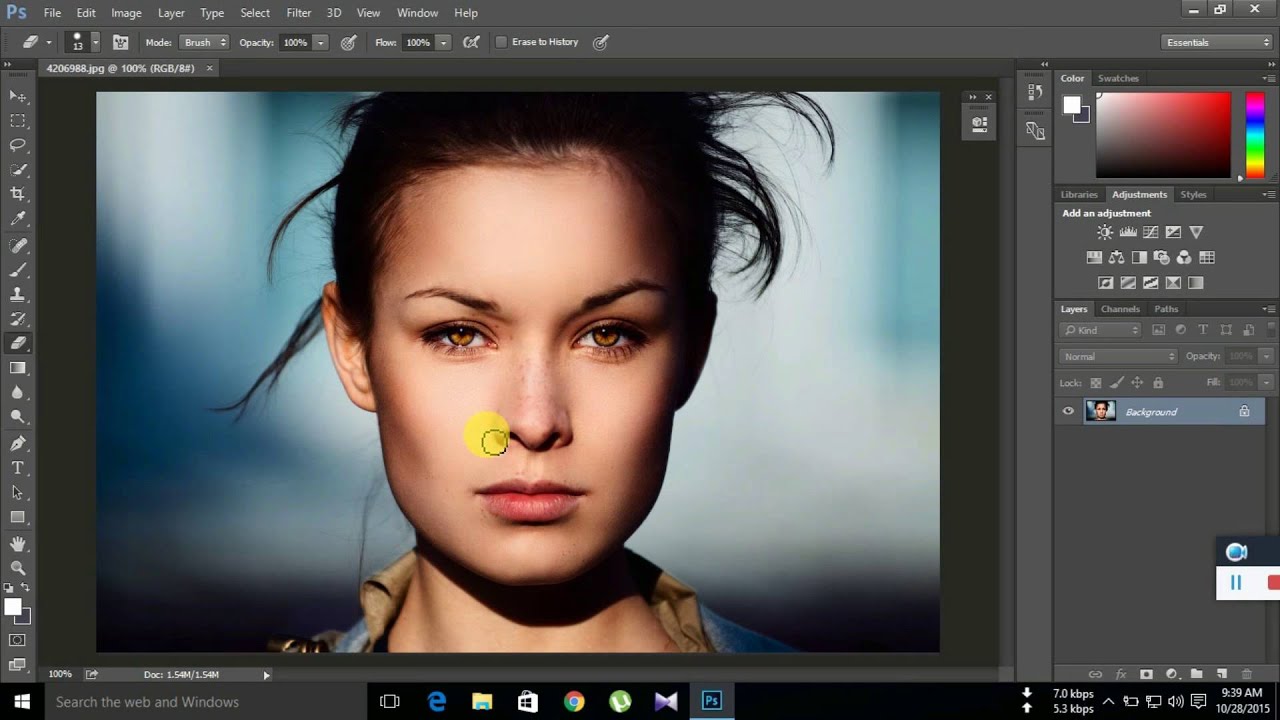Open the Filter menu
Viewport: 1280px width, 720px height.
click(298, 13)
